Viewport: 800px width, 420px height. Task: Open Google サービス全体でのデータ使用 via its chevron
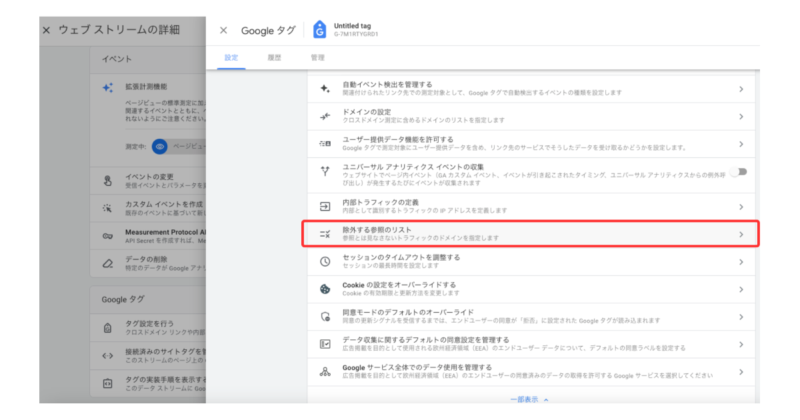pos(741,373)
